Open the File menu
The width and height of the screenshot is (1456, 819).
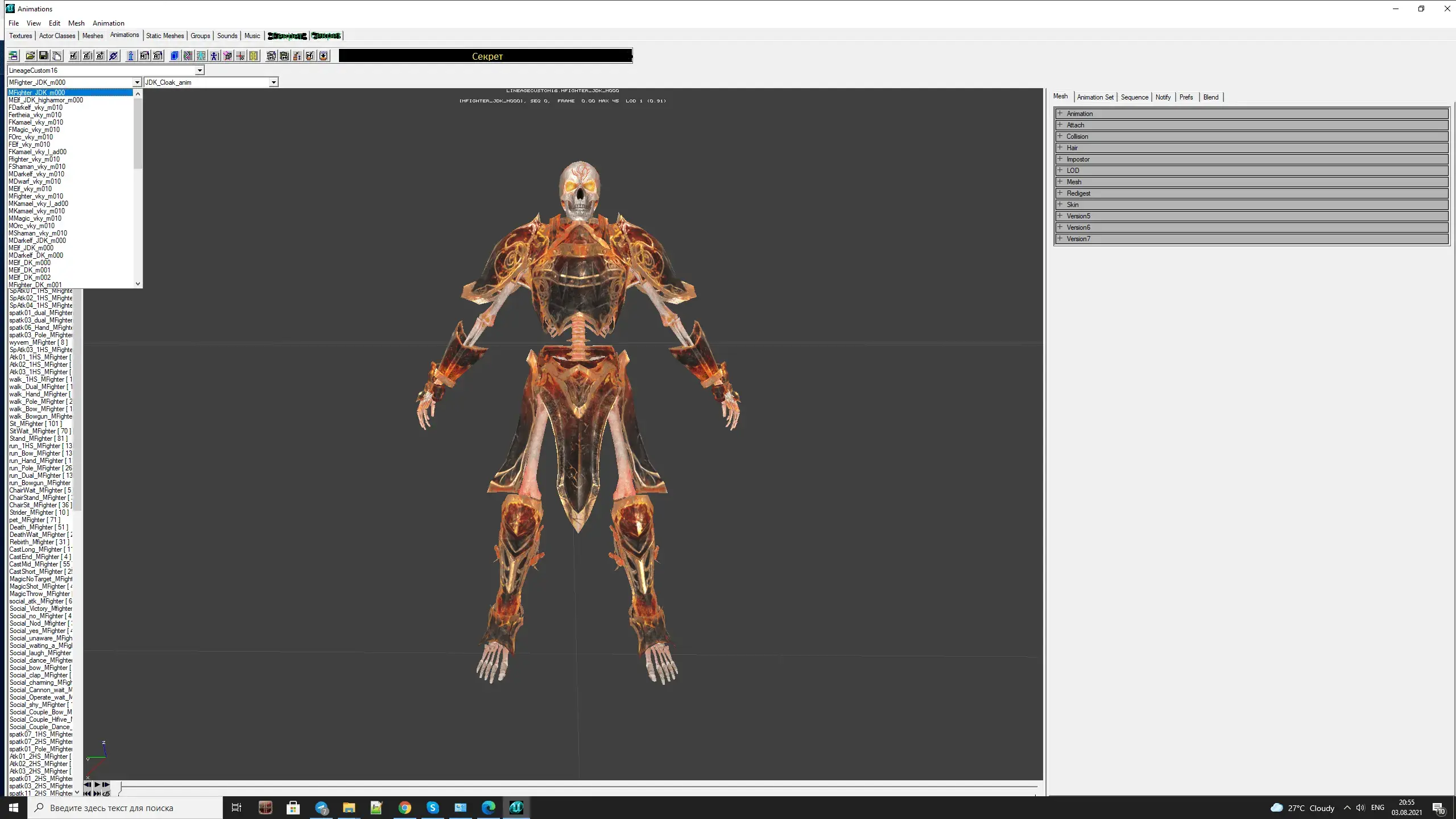pyautogui.click(x=14, y=23)
